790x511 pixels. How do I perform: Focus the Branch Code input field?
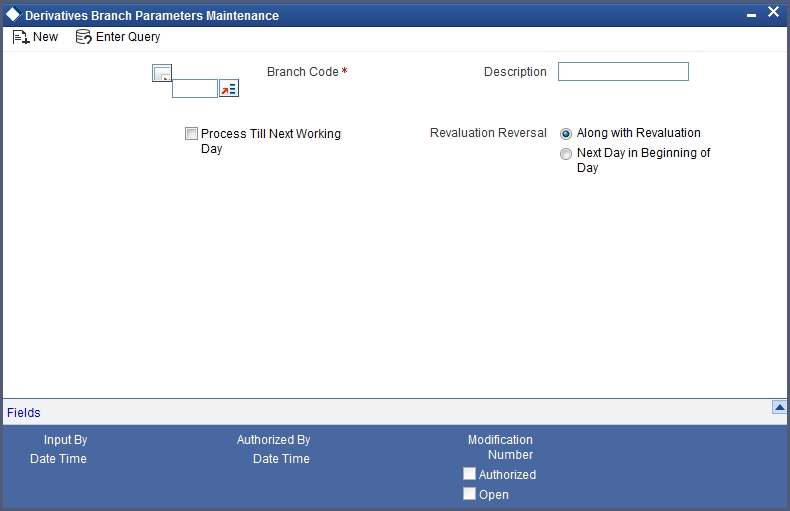coord(195,89)
